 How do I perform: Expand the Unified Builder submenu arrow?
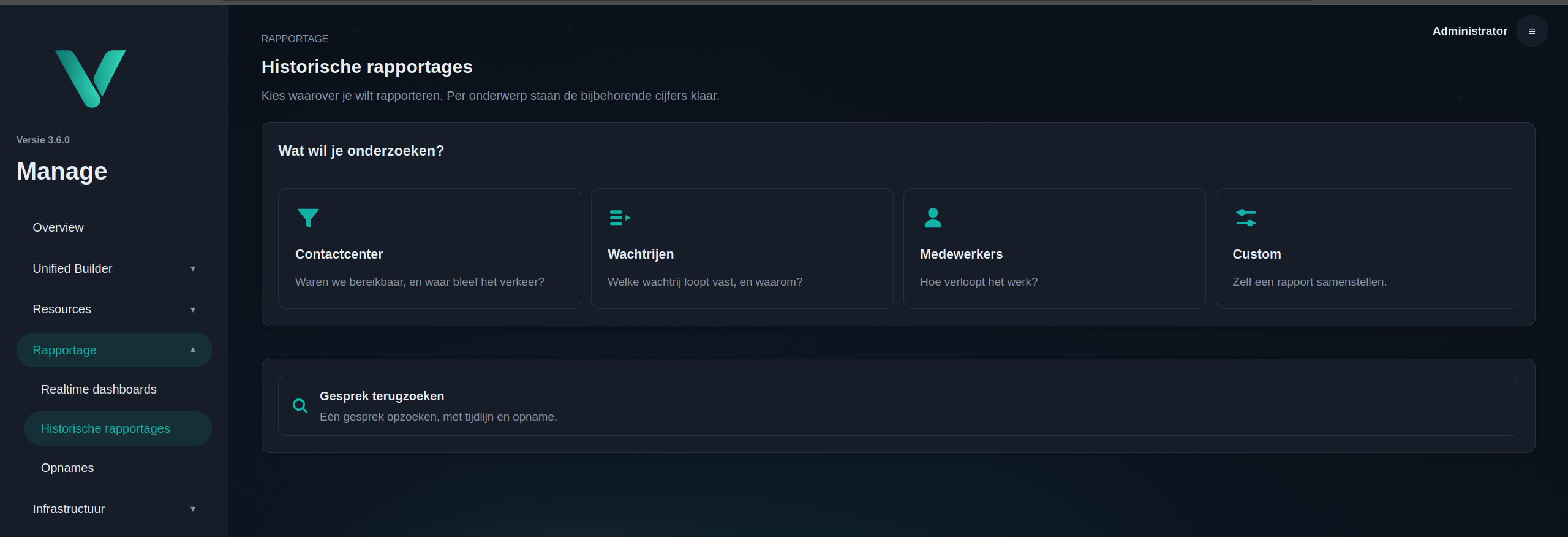click(x=193, y=268)
